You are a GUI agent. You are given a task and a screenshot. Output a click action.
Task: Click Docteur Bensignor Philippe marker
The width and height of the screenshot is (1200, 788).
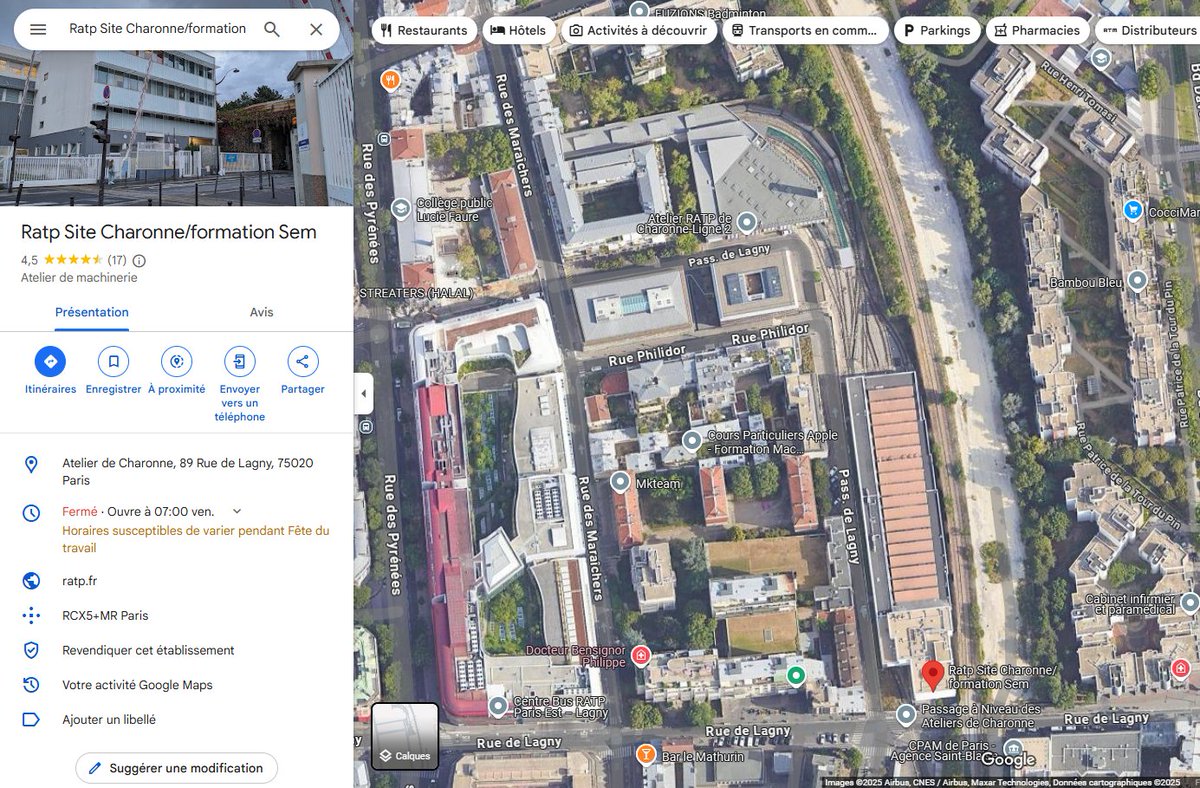pyautogui.click(x=641, y=656)
